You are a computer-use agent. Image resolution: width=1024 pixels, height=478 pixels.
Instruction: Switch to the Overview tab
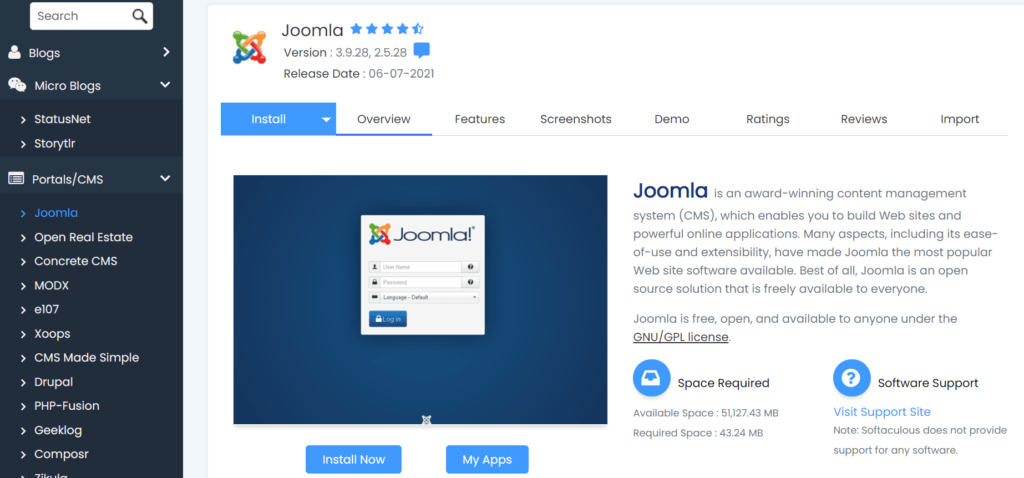click(x=384, y=119)
